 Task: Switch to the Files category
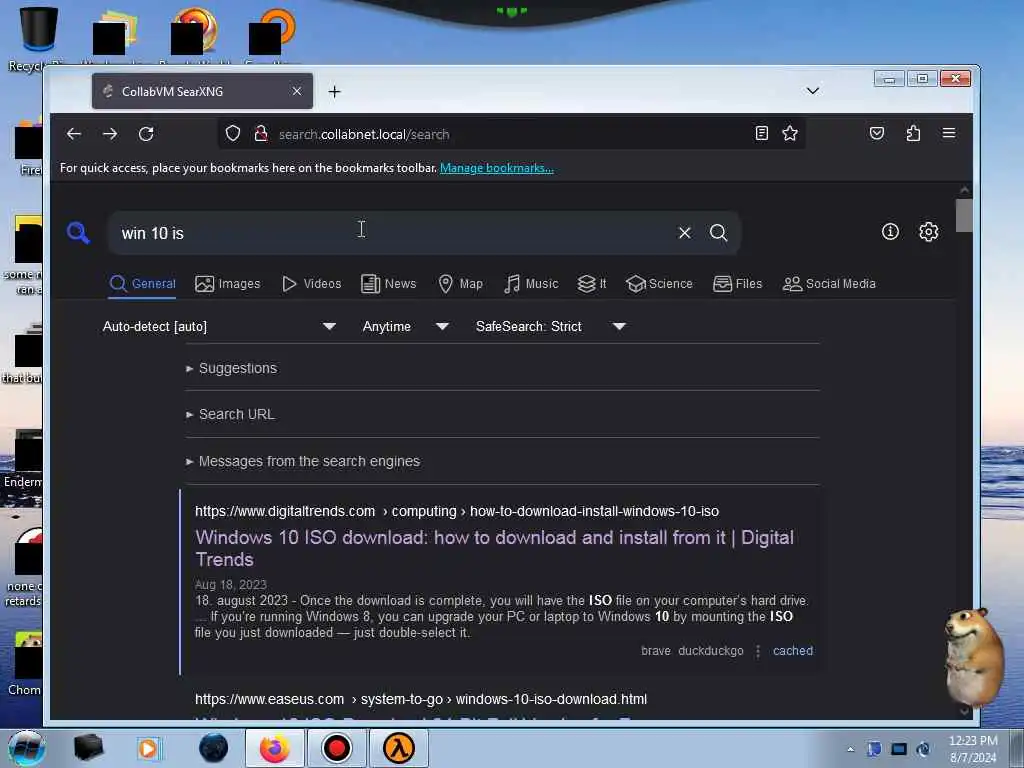click(x=737, y=283)
